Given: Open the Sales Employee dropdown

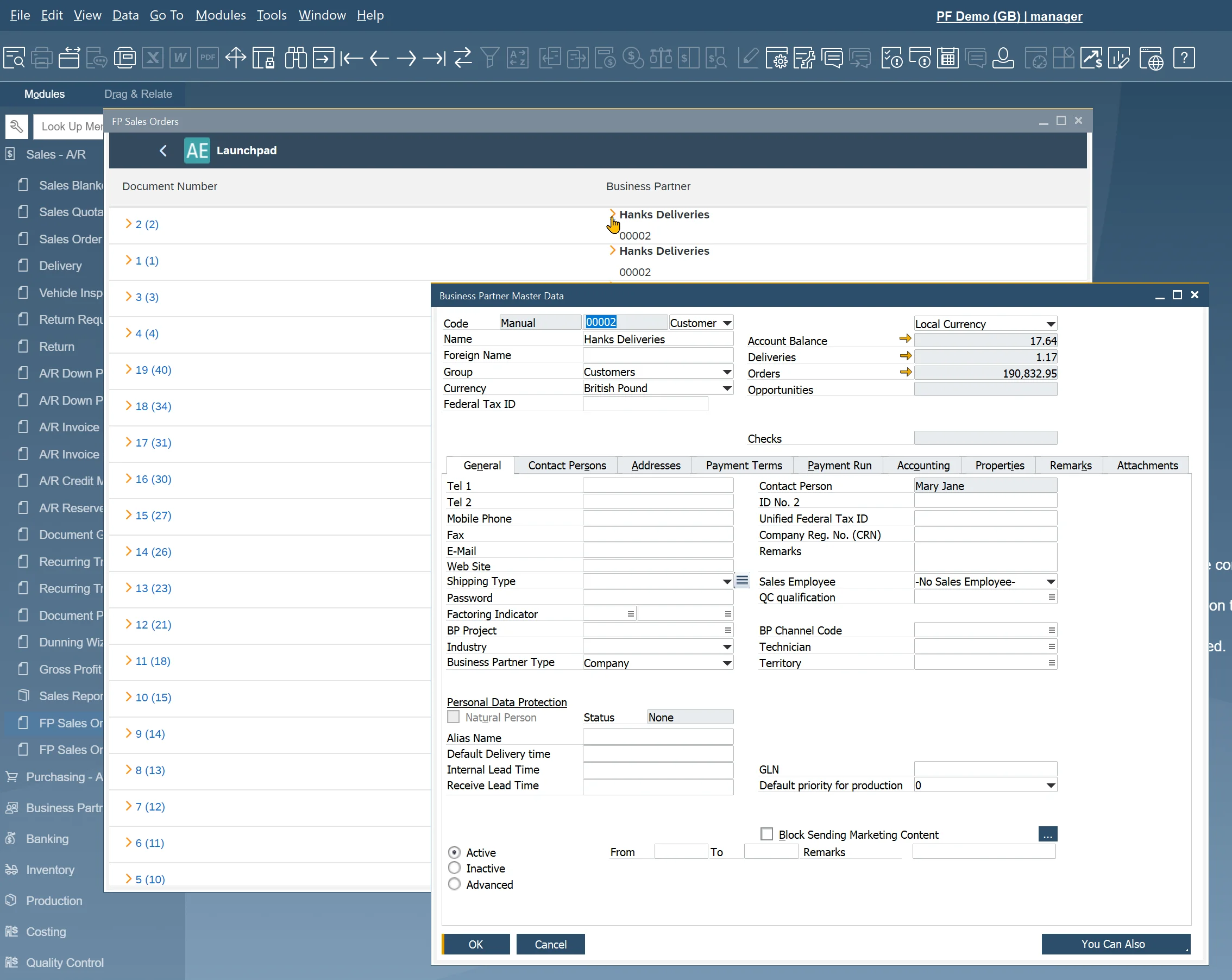Looking at the screenshot, I should [1050, 582].
